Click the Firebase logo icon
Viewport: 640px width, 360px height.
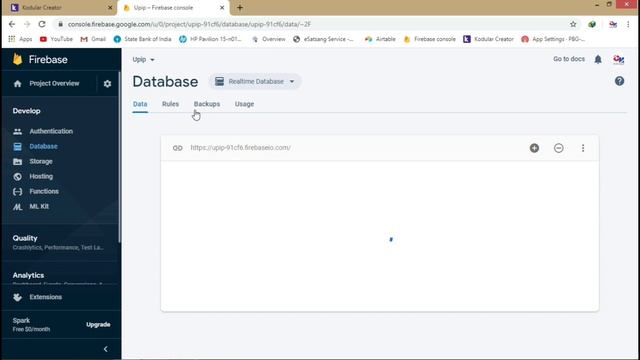click(x=18, y=59)
